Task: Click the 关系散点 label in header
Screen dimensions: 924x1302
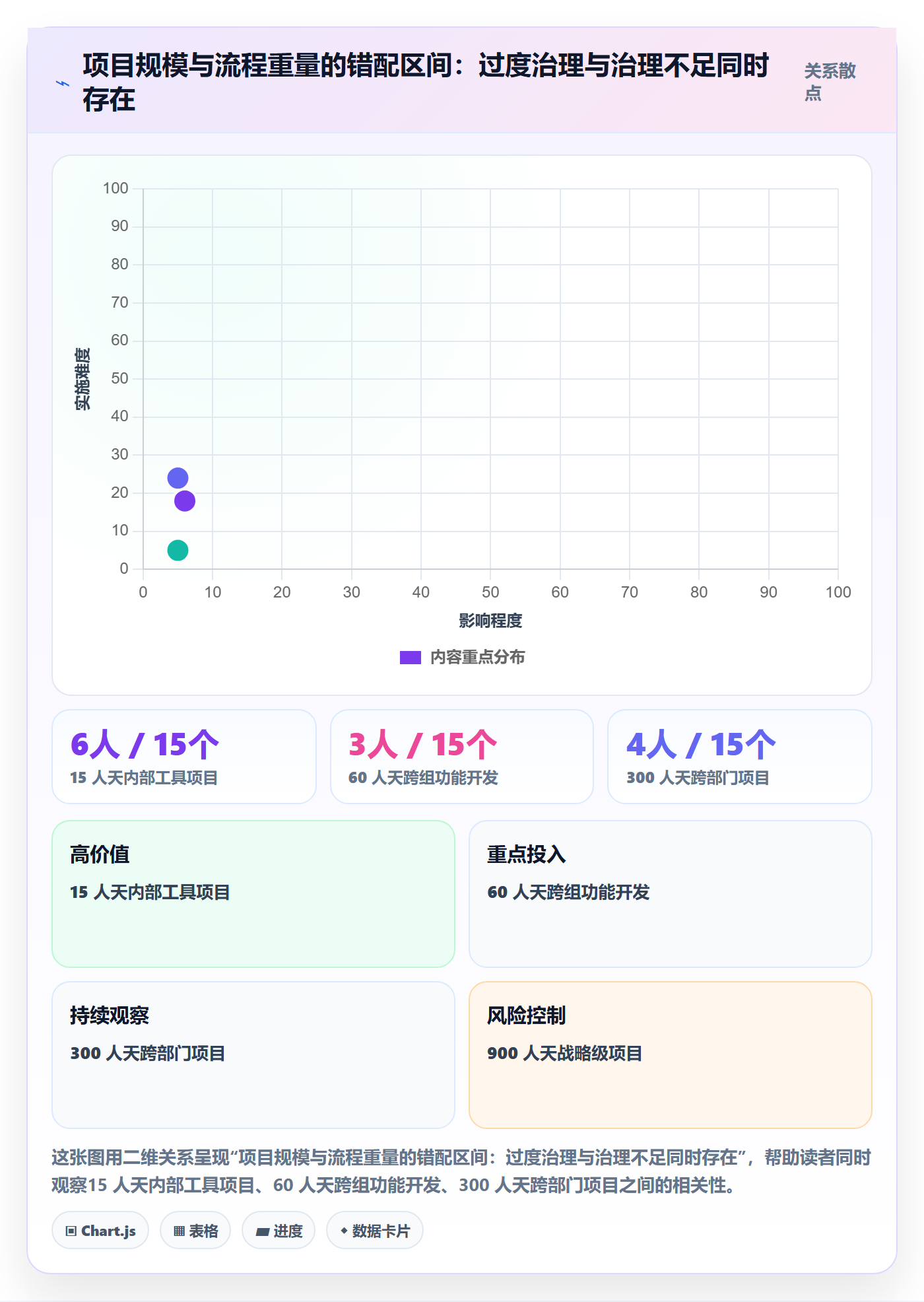Action: tap(830, 82)
